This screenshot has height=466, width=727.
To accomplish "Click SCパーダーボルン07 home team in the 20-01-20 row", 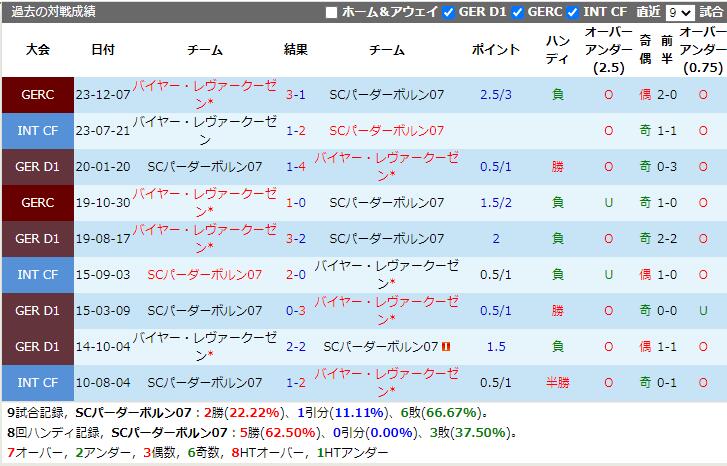I will pyautogui.click(x=205, y=166).
